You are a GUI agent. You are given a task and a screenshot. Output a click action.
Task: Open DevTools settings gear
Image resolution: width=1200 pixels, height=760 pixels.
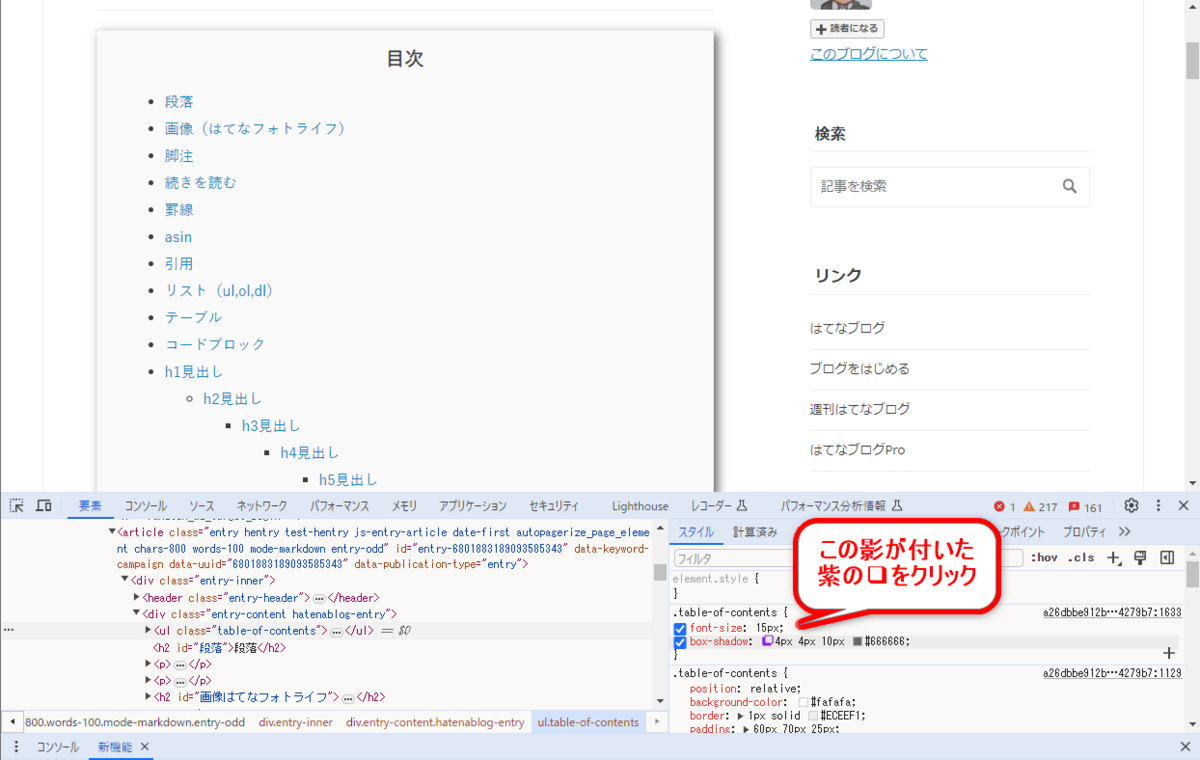point(1131,506)
